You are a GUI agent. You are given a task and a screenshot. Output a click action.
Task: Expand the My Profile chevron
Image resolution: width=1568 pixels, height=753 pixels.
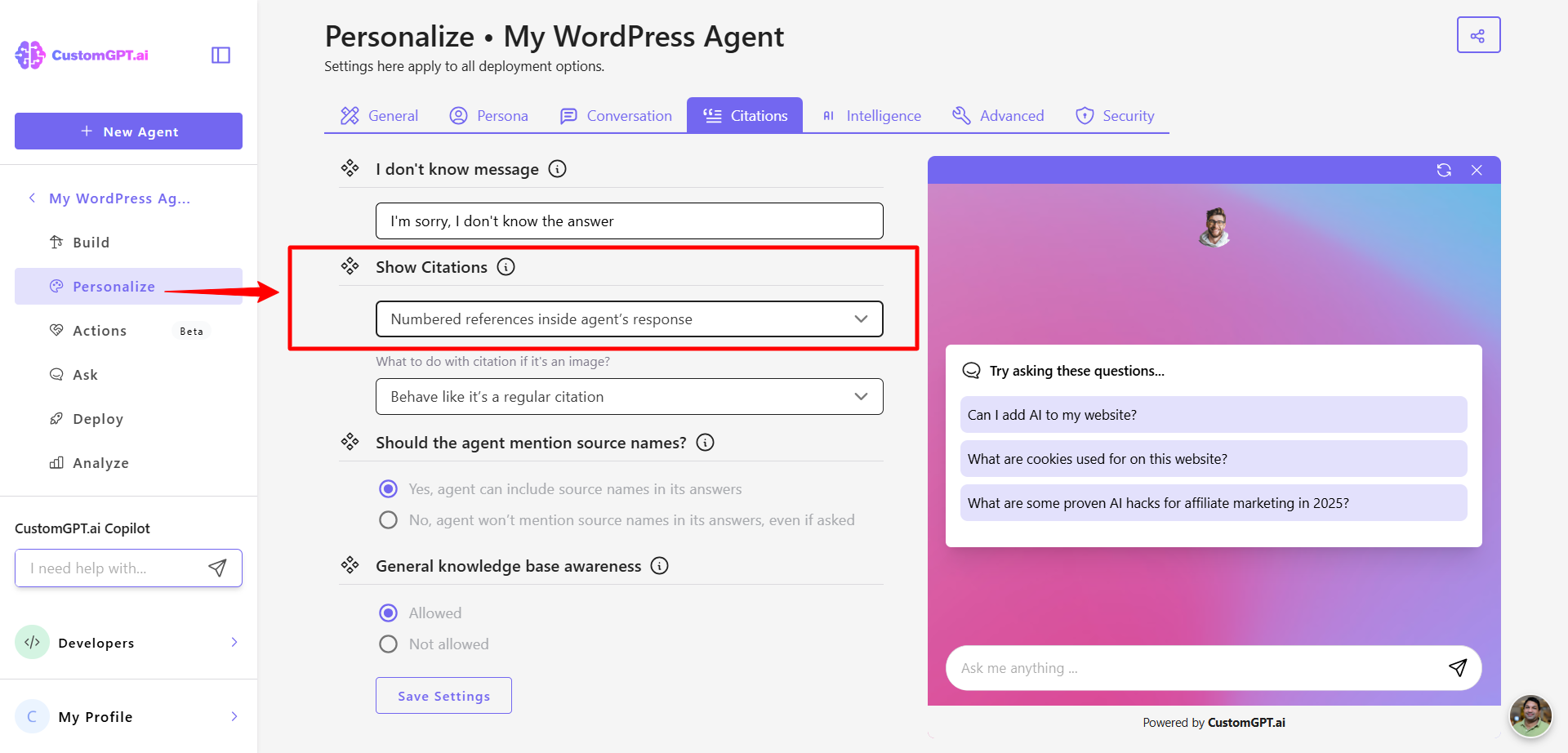click(234, 717)
